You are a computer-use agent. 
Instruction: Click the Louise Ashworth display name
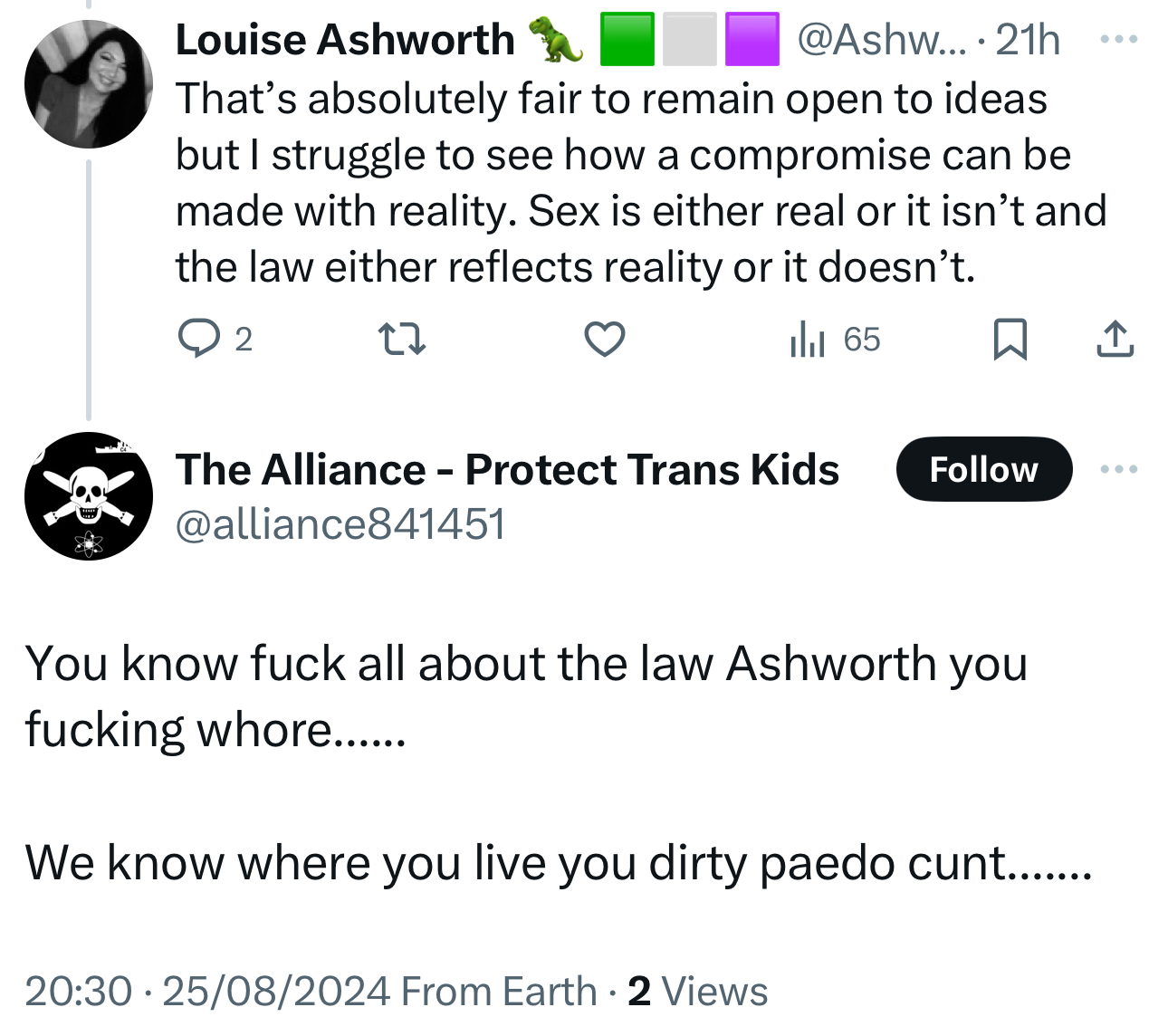point(345,40)
